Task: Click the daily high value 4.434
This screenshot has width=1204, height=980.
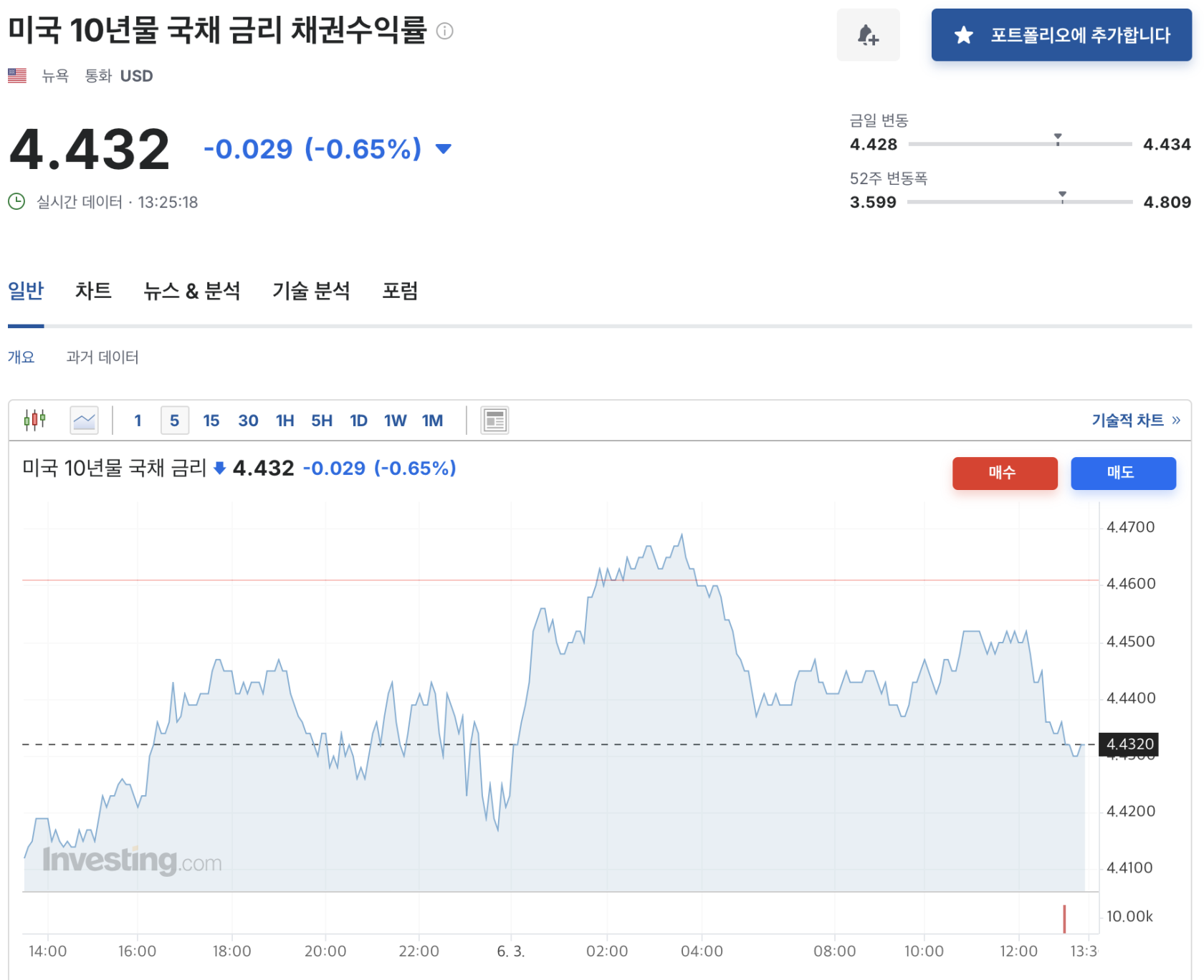Action: coord(1167,144)
